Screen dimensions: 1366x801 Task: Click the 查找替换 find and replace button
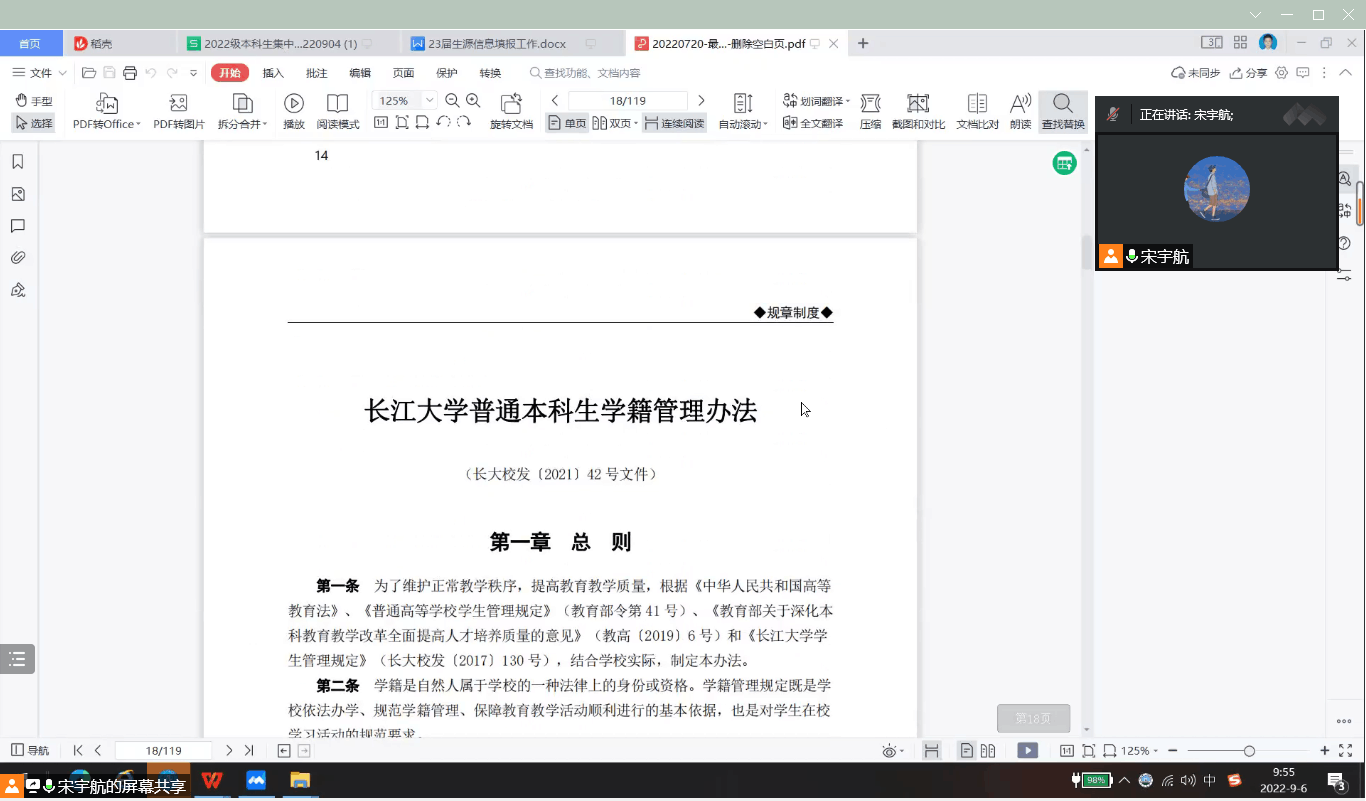pos(1062,111)
